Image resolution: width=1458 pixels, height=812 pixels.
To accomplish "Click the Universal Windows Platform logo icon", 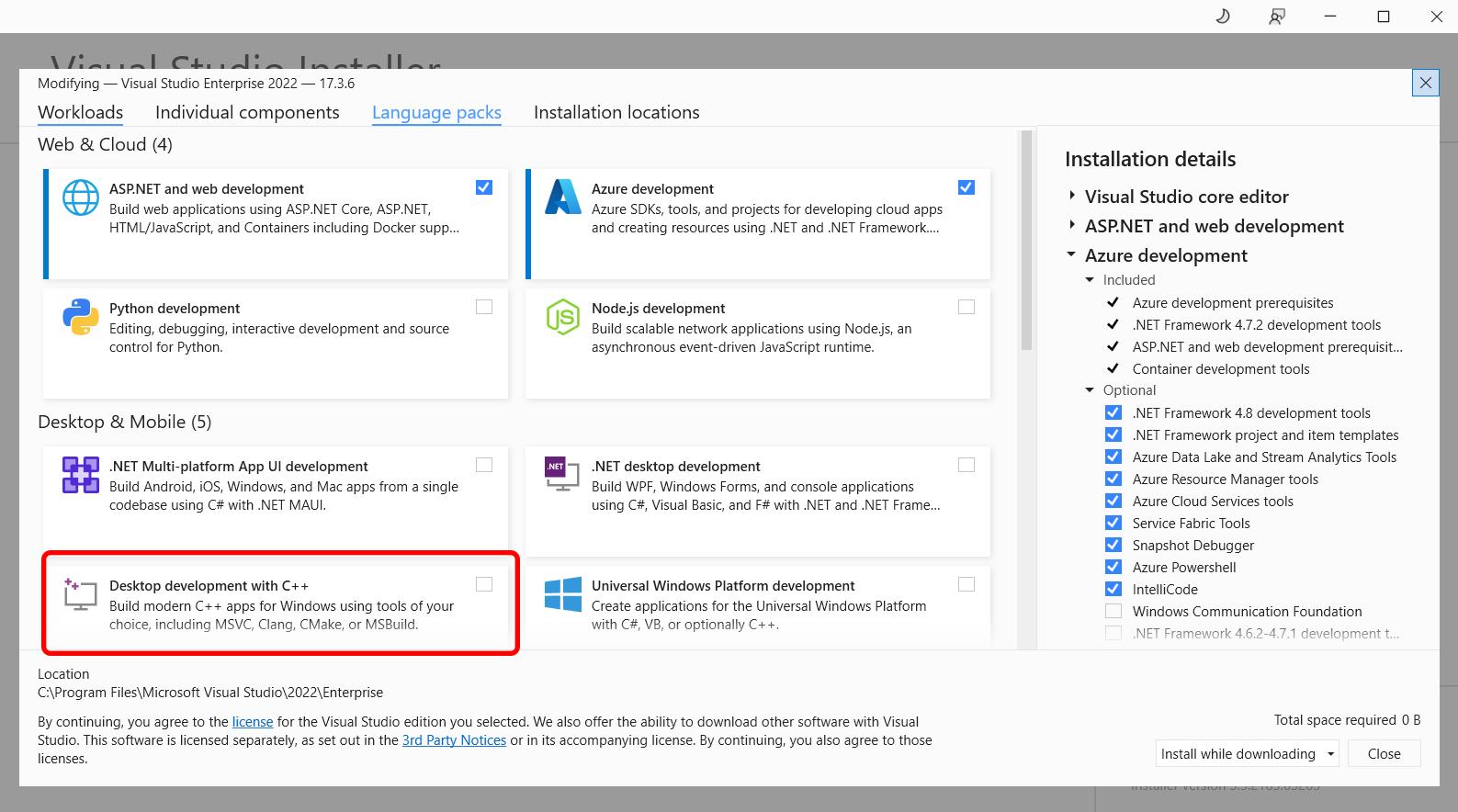I will [x=562, y=594].
